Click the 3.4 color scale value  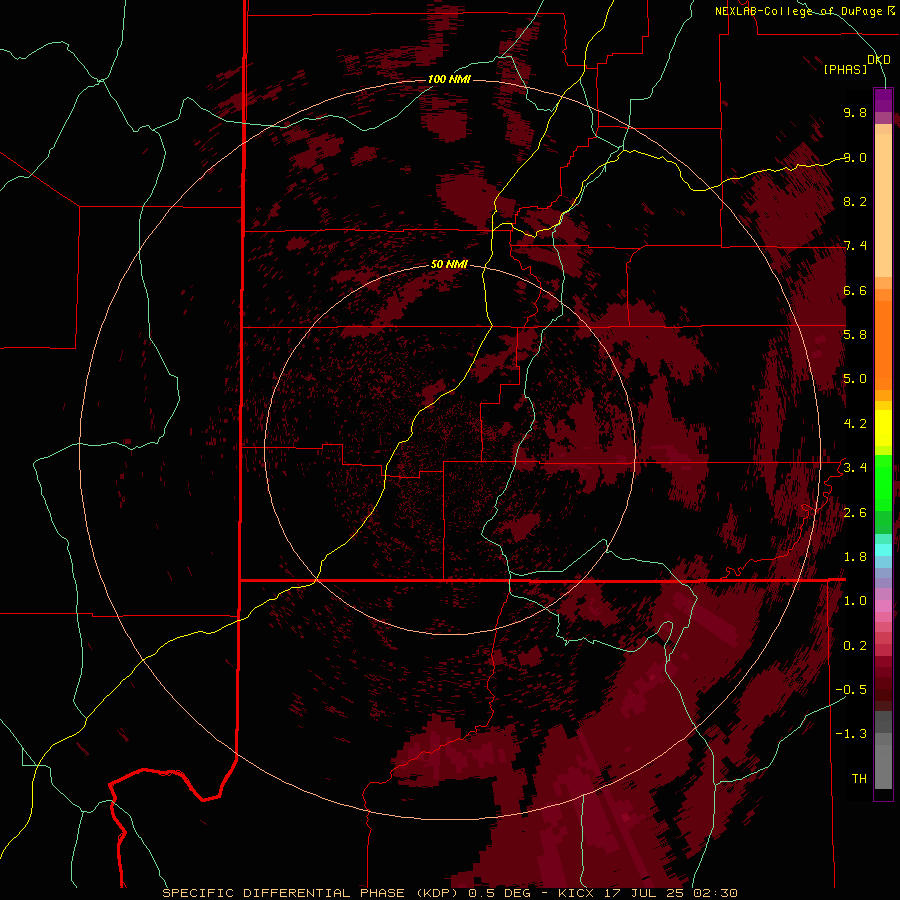[x=855, y=468]
